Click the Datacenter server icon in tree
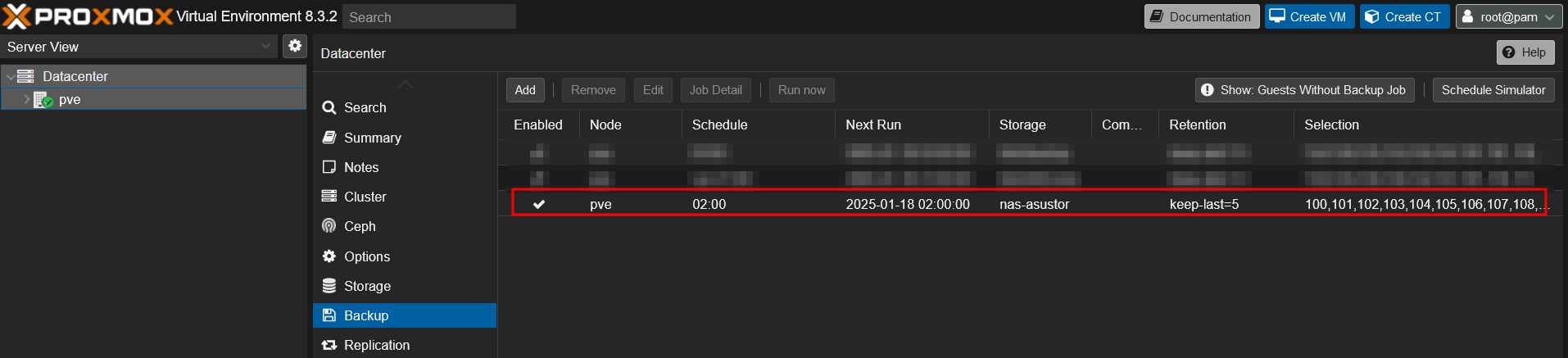This screenshot has height=358, width=1568. coord(25,76)
